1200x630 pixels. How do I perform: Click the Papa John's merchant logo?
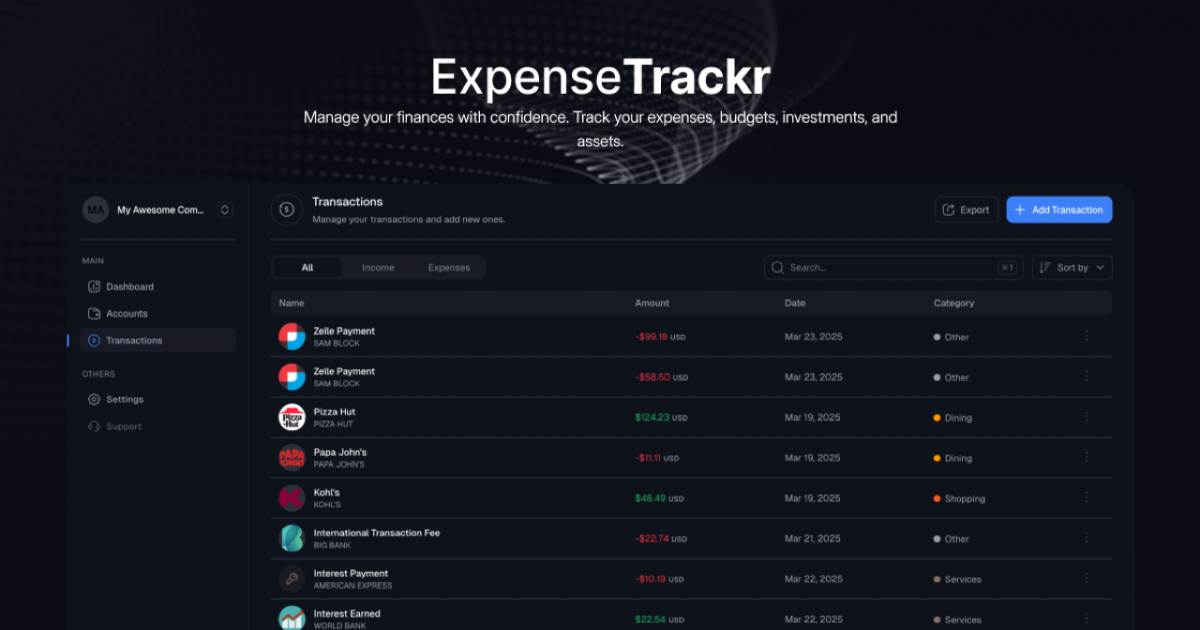coord(291,458)
